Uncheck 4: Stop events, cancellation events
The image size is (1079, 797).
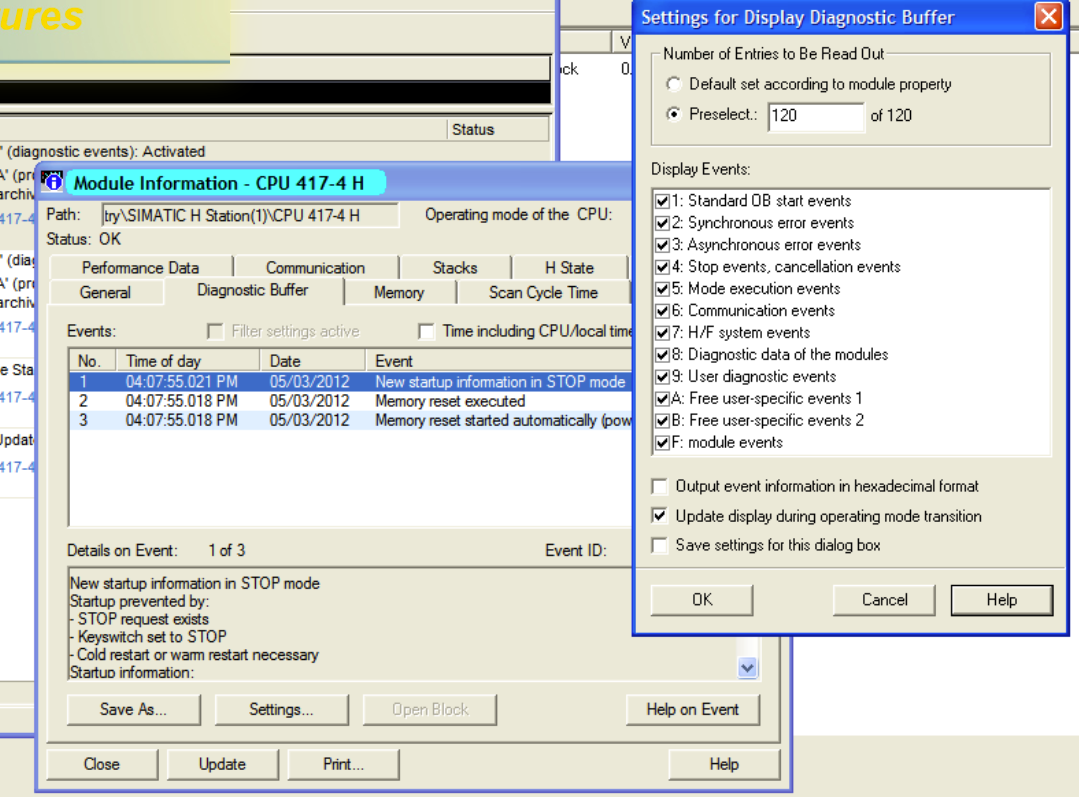(x=662, y=267)
